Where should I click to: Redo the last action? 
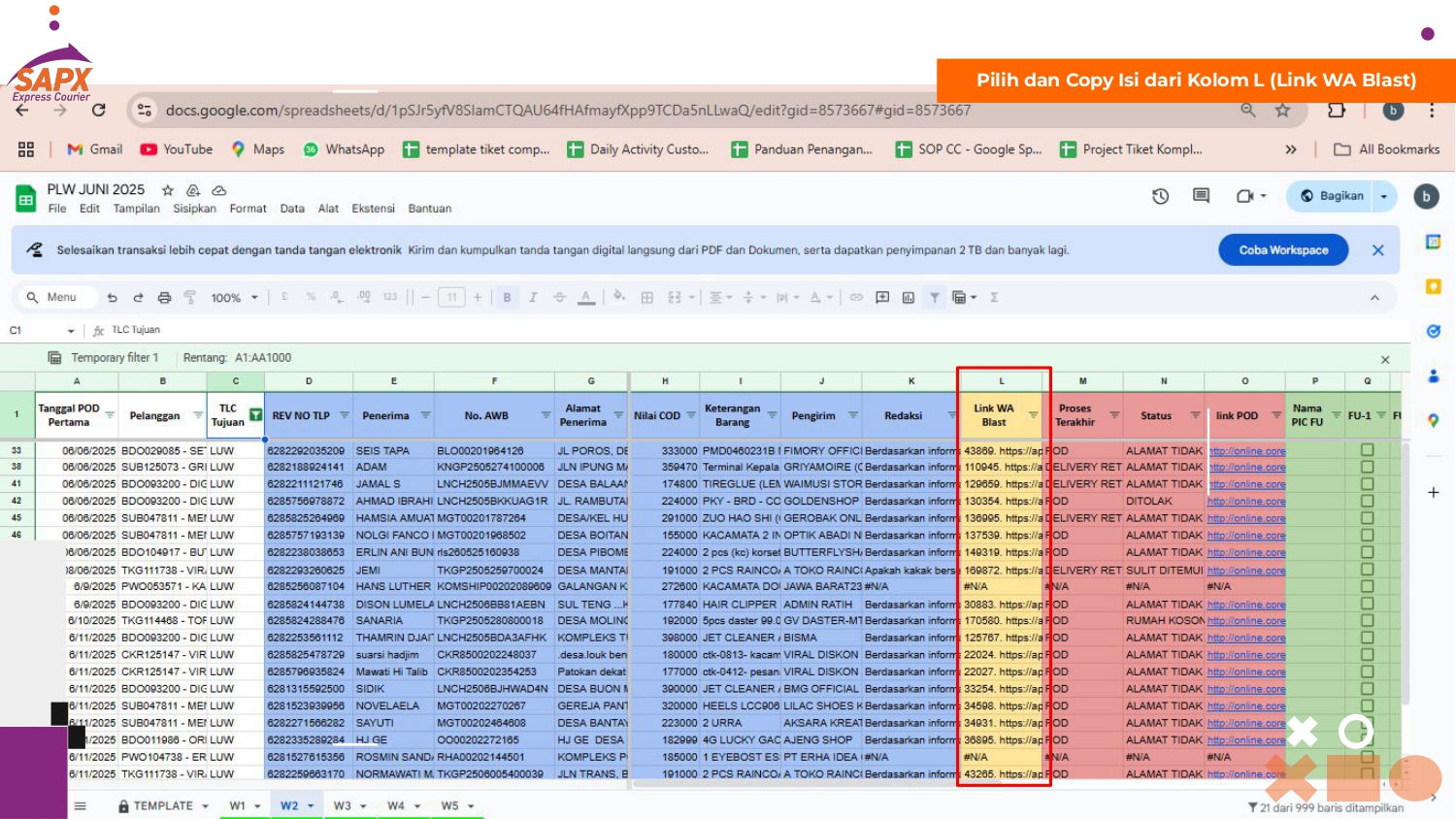click(x=138, y=298)
